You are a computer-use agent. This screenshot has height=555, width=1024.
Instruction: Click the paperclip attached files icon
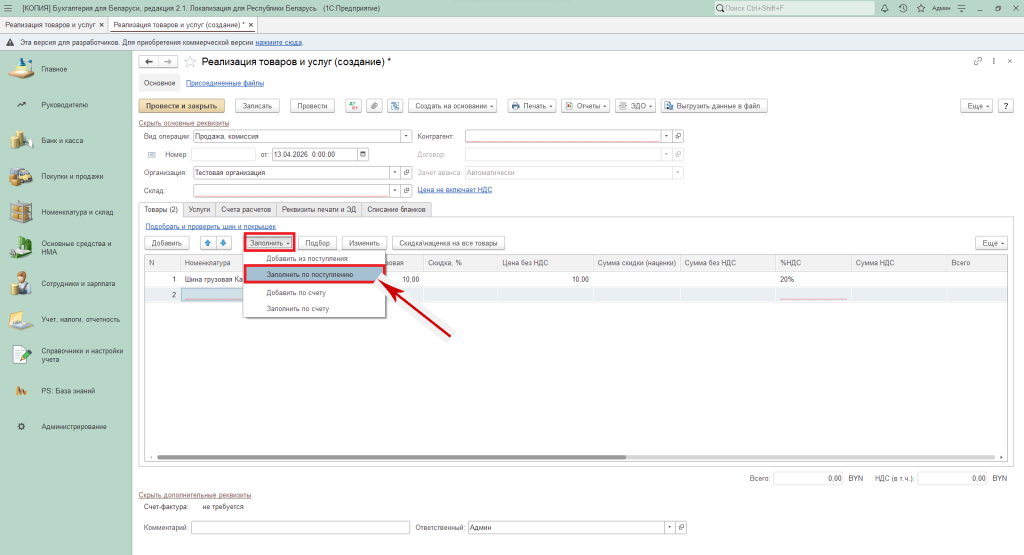(x=374, y=105)
